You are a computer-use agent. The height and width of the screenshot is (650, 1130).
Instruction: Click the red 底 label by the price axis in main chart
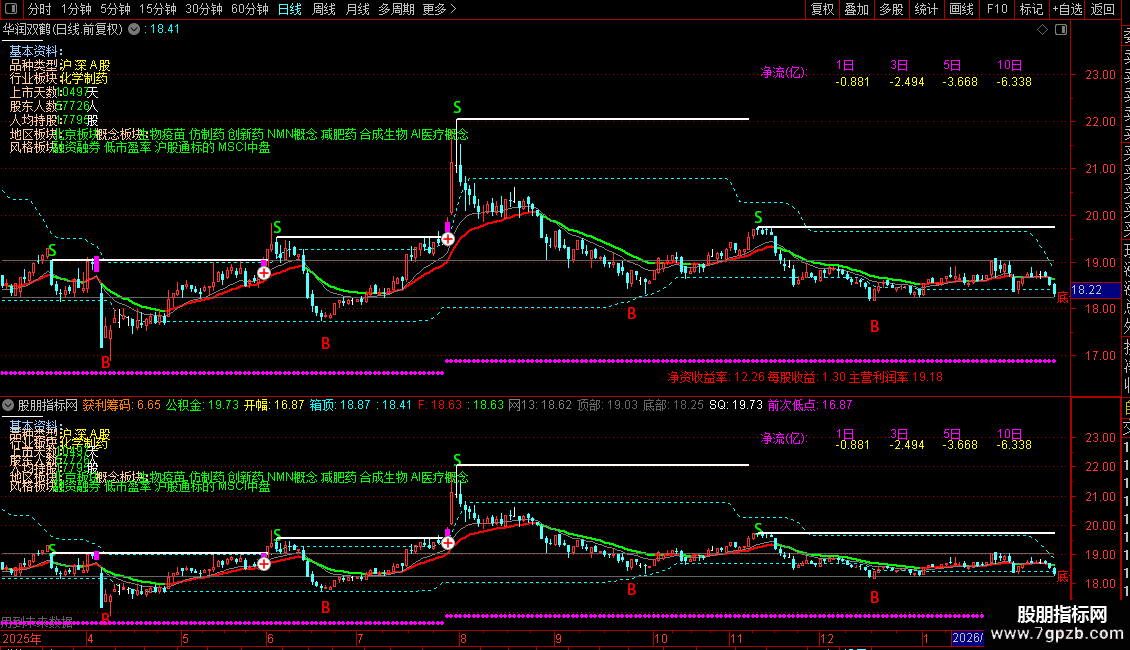(x=1062, y=297)
